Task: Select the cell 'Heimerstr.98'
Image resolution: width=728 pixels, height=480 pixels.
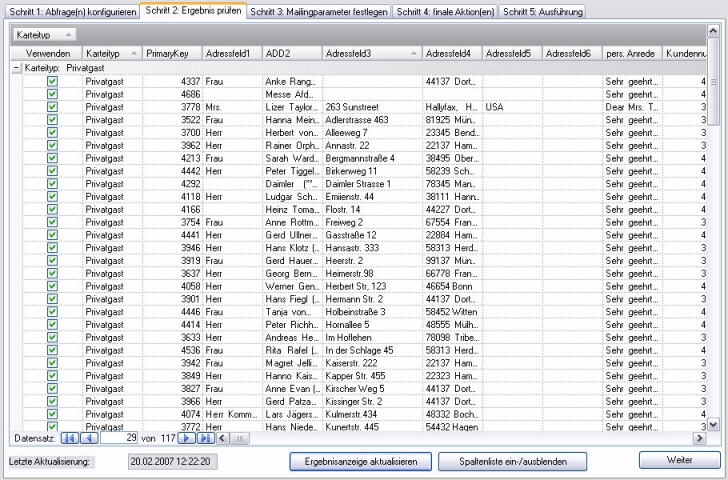Action: [372, 273]
